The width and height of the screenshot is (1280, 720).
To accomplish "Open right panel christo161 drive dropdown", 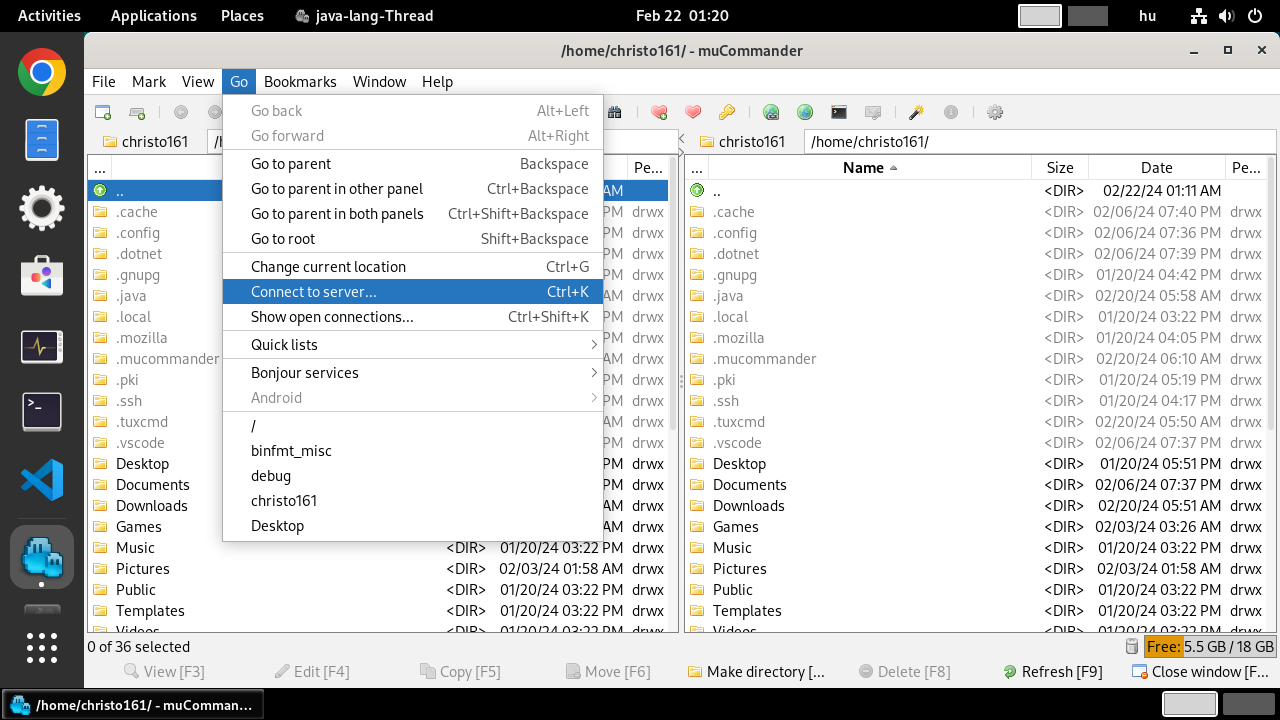I will coord(742,142).
